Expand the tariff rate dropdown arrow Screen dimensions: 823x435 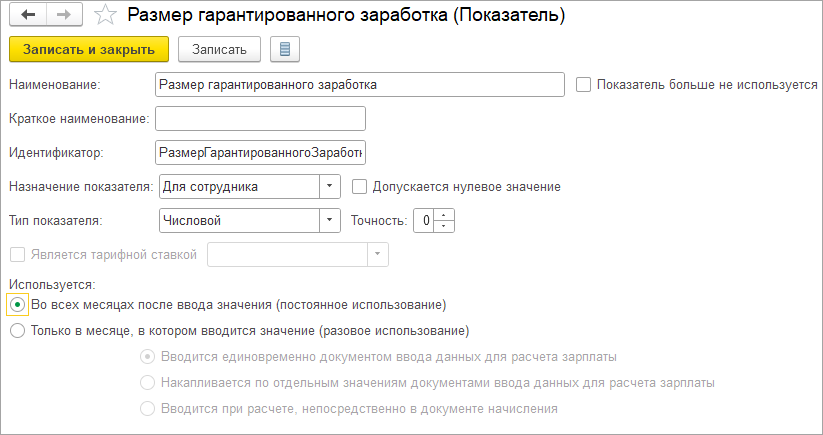377,255
